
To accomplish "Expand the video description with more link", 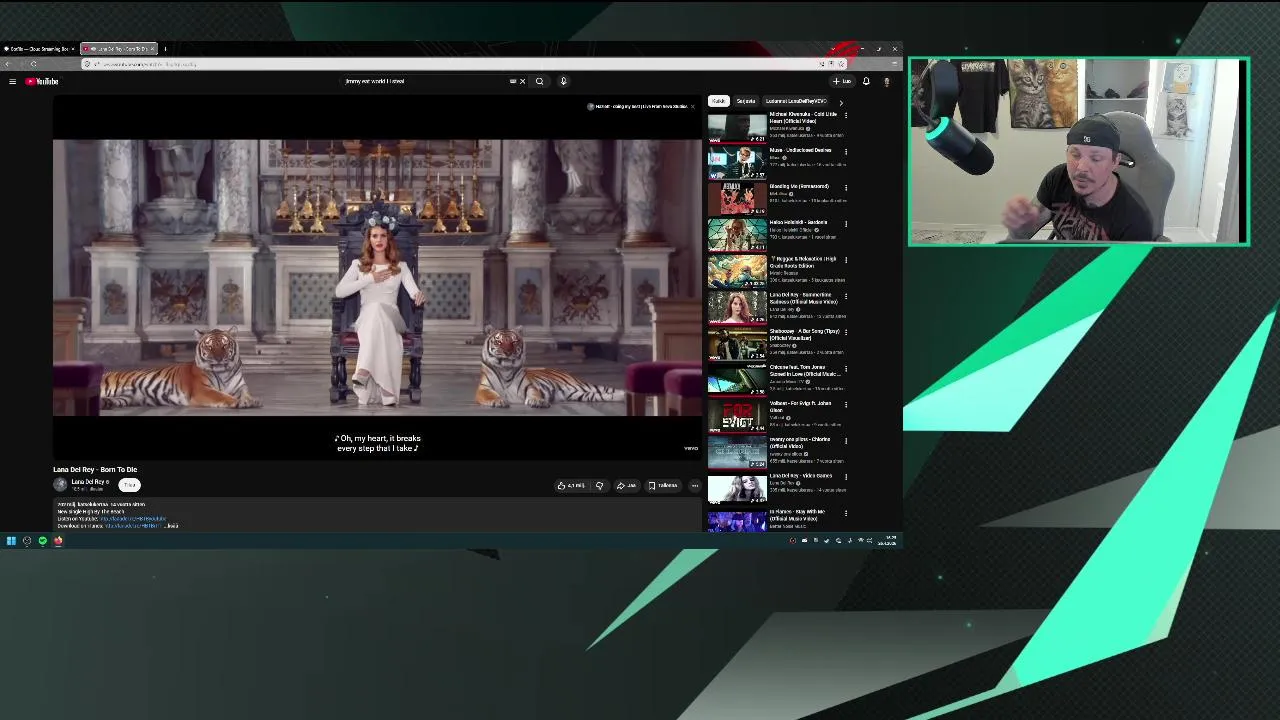I will tap(172, 525).
